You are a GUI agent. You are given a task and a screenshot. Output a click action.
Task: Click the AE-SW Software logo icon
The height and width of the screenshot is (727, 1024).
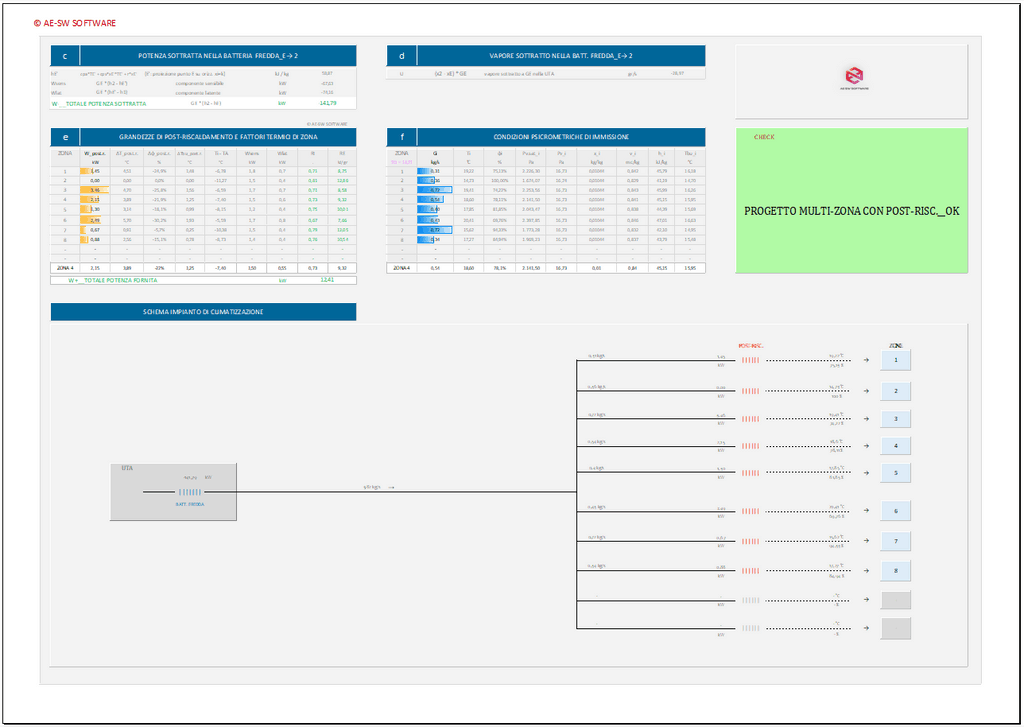(852, 77)
